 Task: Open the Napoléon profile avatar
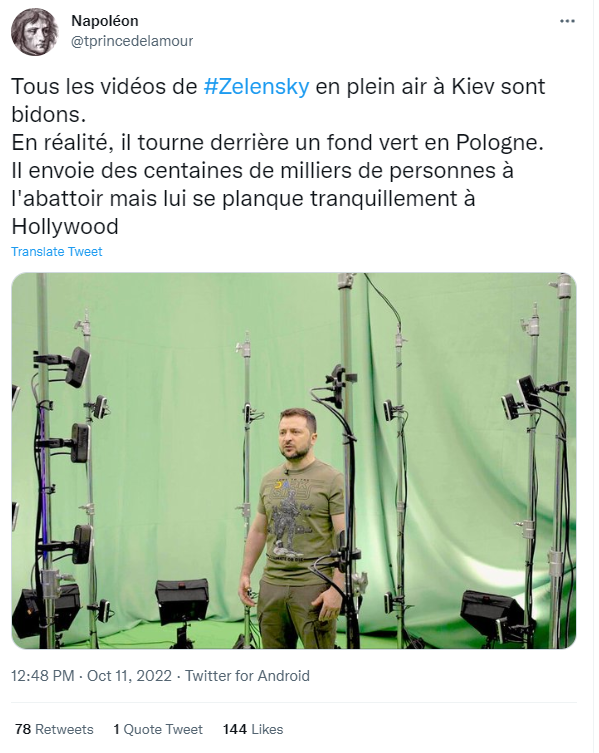[35, 32]
